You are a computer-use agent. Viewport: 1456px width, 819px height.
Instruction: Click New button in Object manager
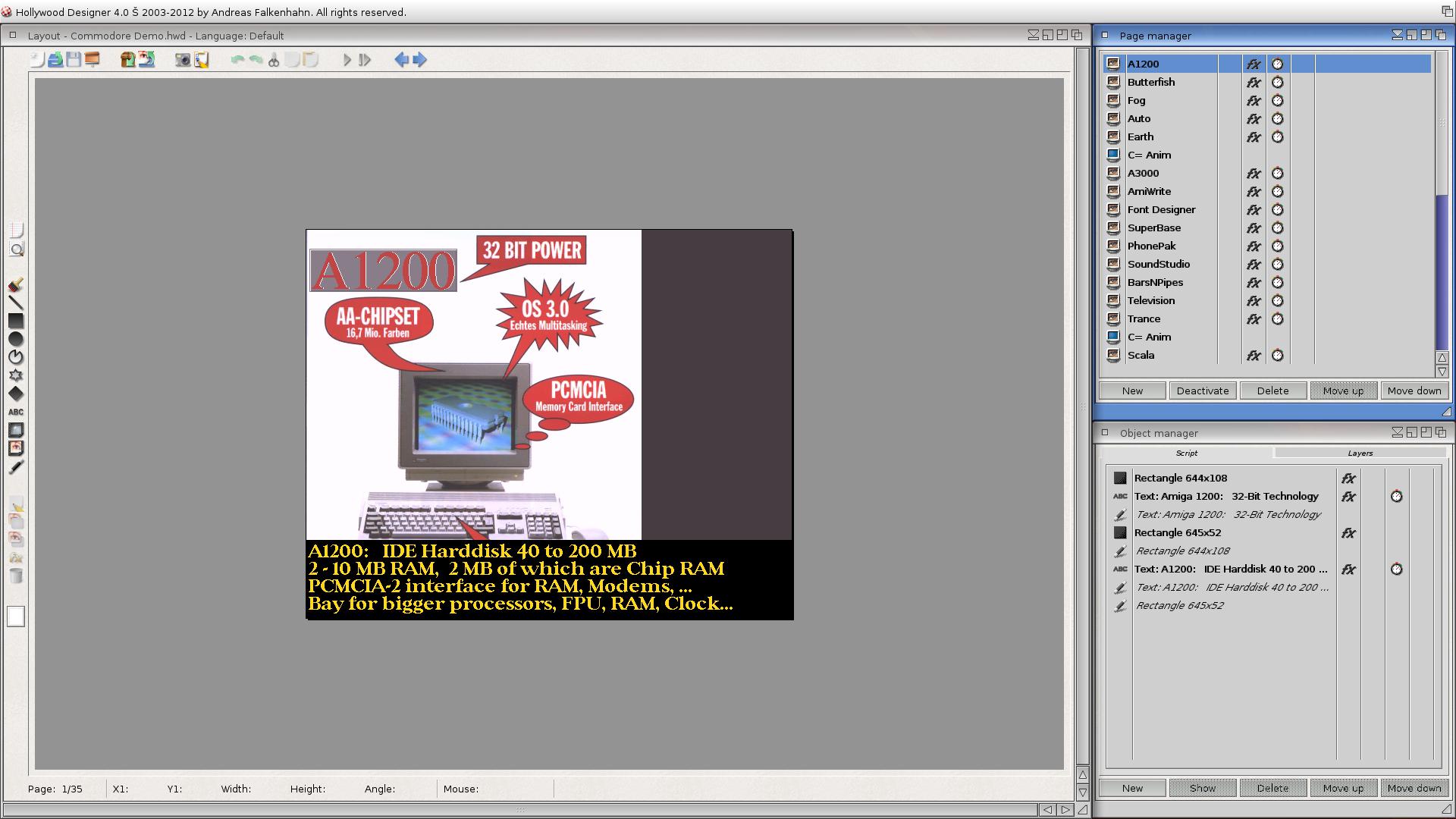[1133, 788]
